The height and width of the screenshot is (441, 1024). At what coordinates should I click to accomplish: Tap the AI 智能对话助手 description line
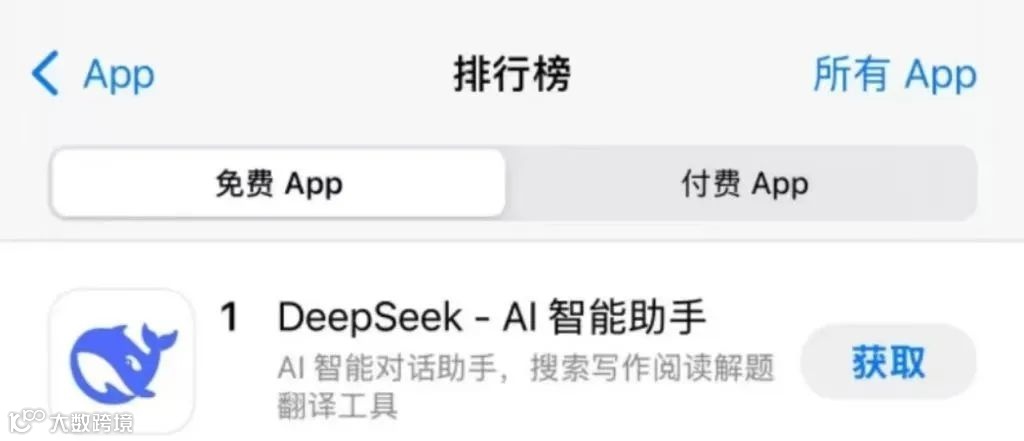[x=526, y=368]
